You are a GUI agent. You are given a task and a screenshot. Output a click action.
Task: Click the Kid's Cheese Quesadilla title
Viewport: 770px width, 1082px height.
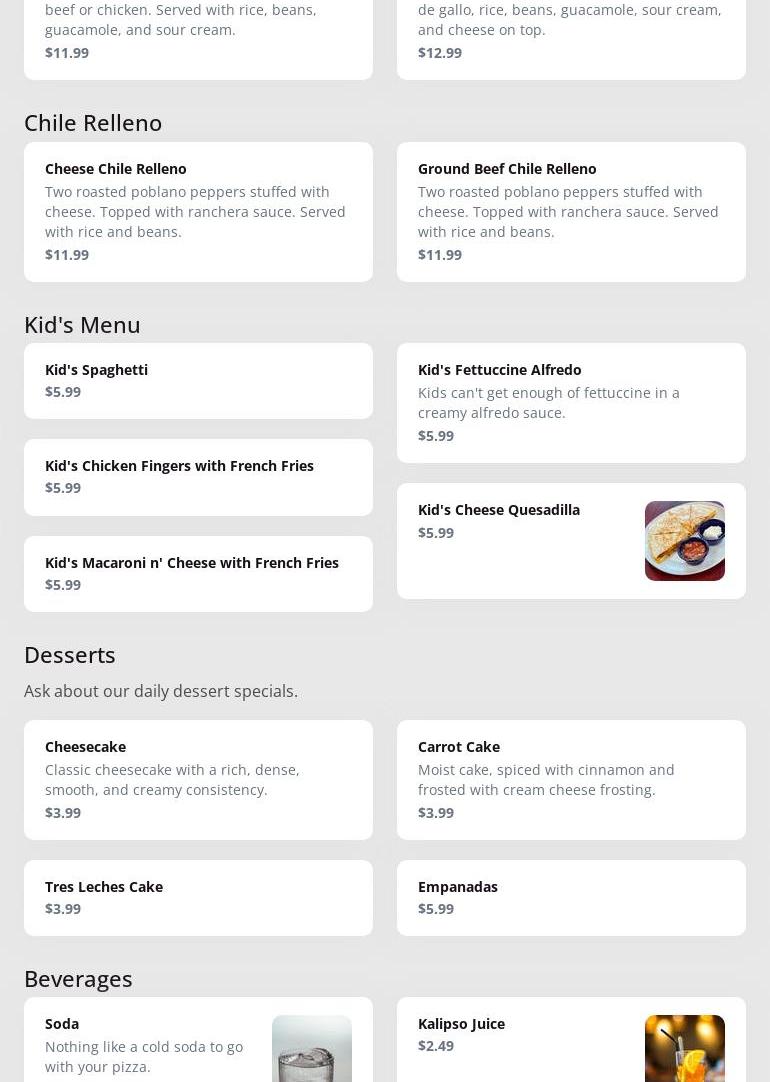(499, 510)
